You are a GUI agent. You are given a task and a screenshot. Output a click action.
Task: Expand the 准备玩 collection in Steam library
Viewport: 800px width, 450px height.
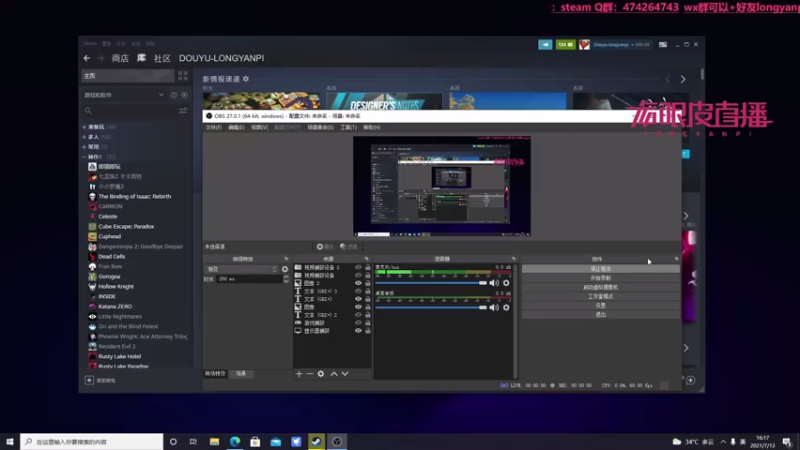tap(84, 127)
